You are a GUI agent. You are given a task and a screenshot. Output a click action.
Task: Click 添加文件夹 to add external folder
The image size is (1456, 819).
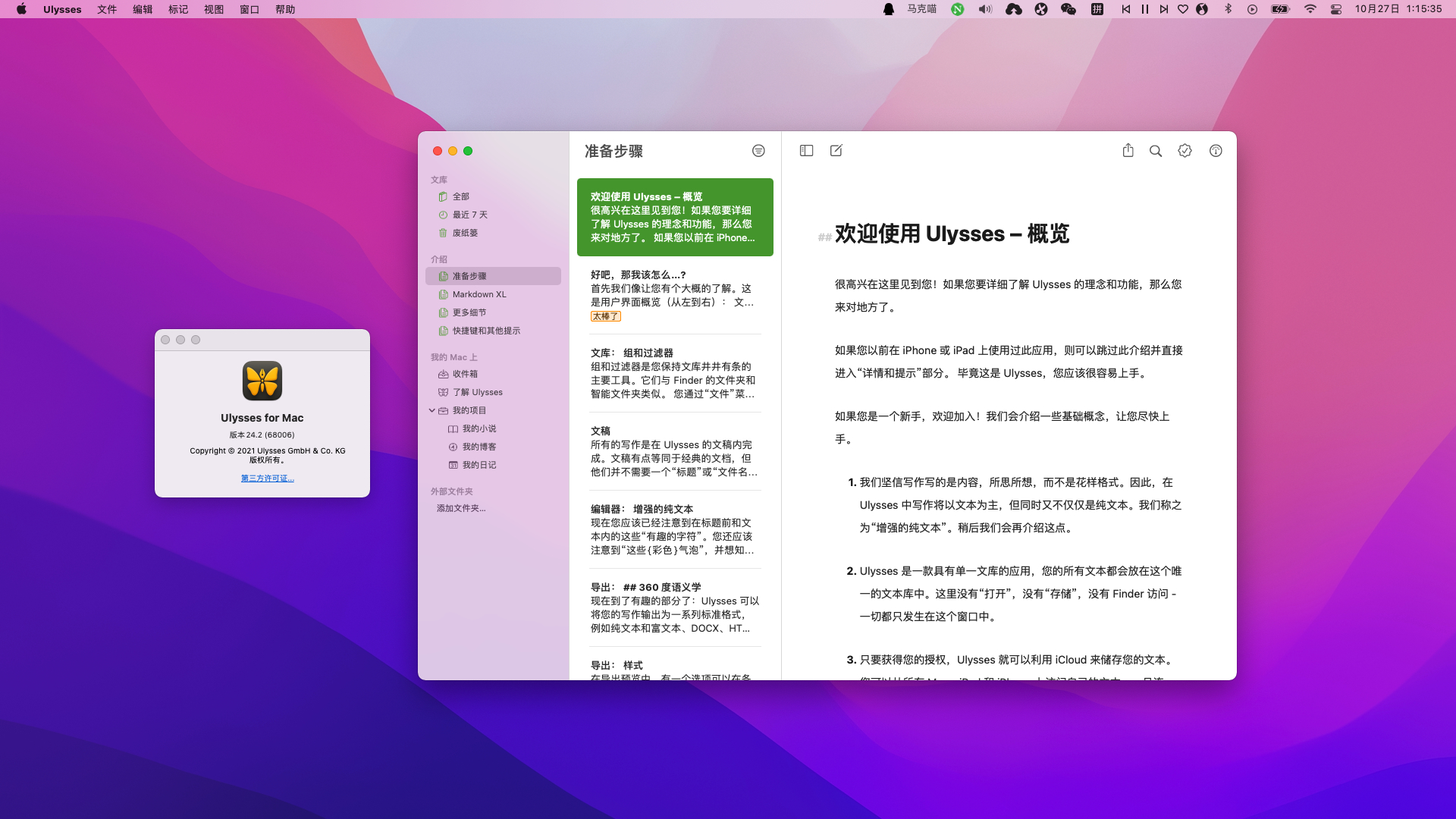click(461, 508)
